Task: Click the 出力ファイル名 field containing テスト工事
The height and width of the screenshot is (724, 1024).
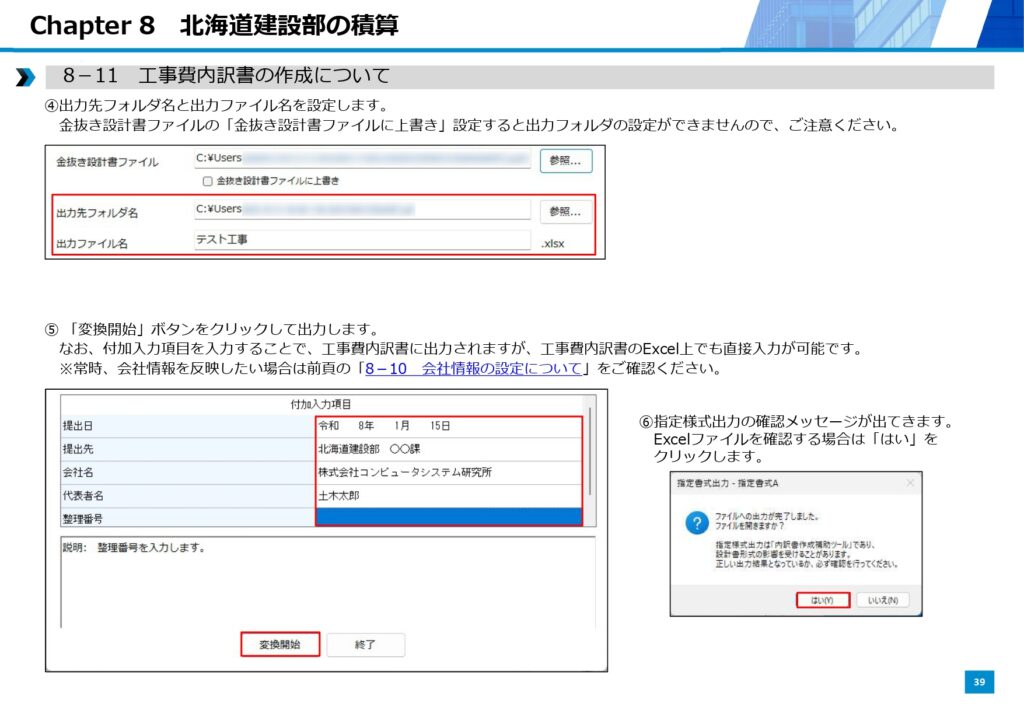Action: [x=362, y=240]
